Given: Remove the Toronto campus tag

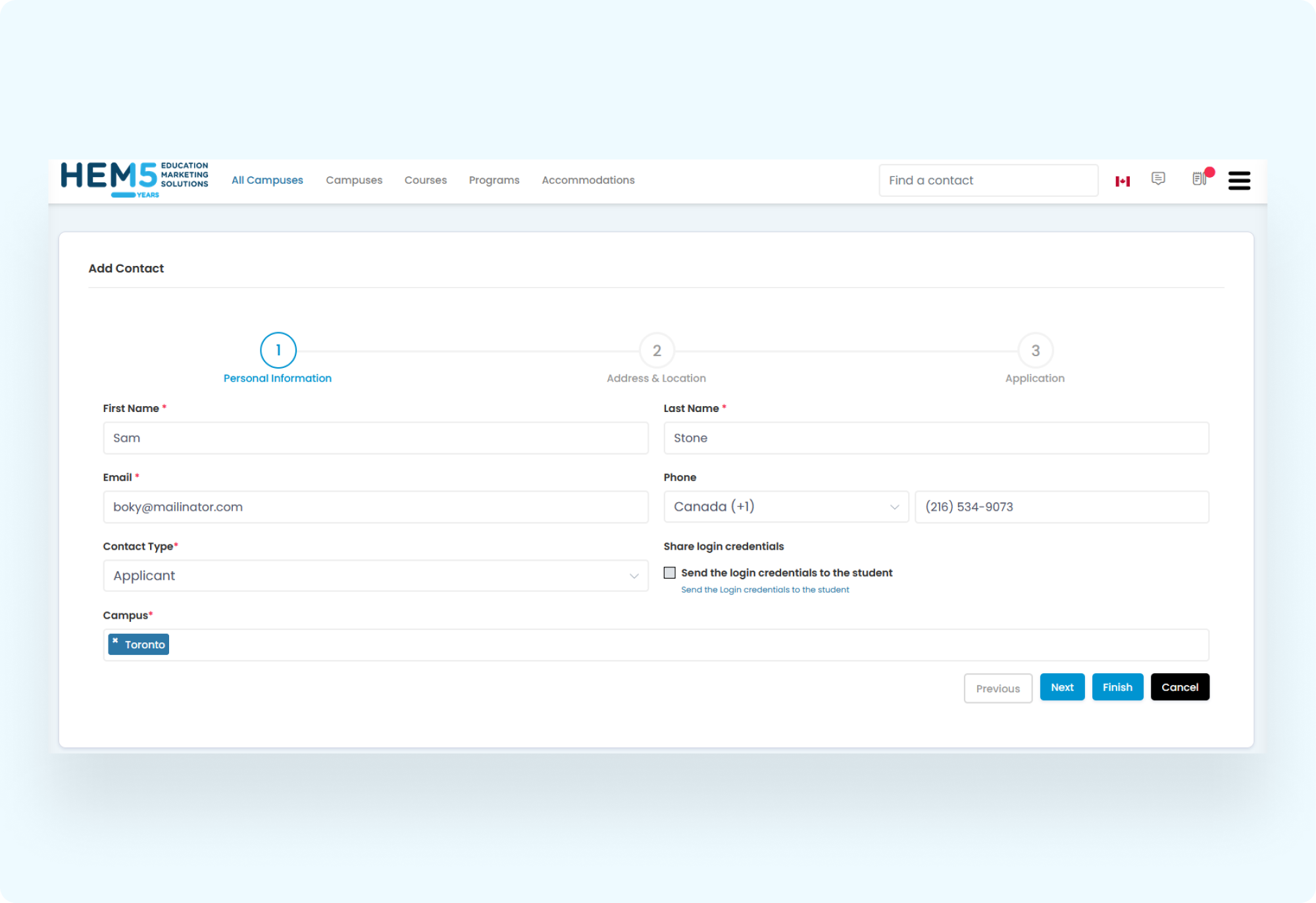Looking at the screenshot, I should (115, 640).
